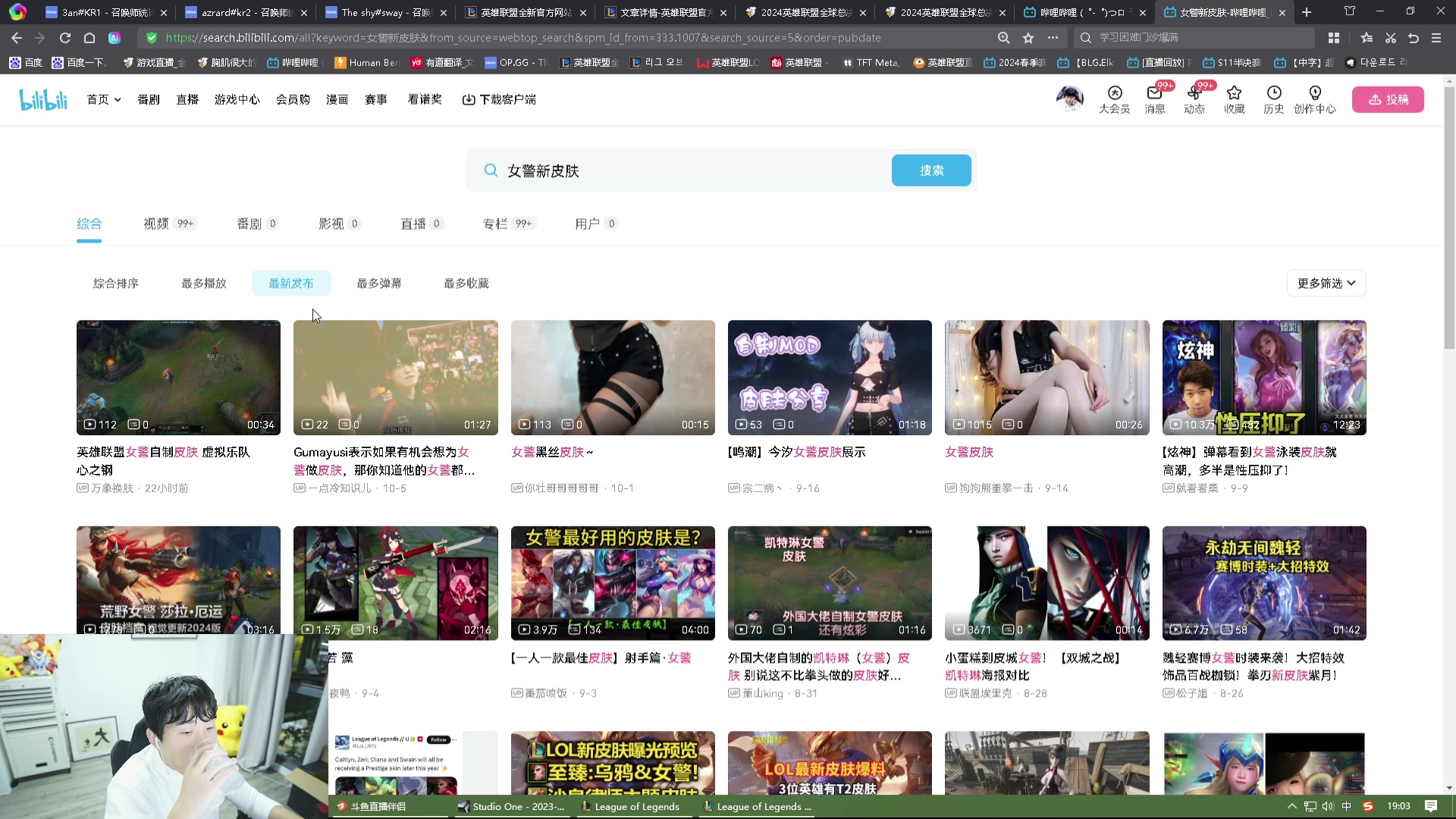Click the browser back arrow
Viewport: 1456px width, 819px height.
click(17, 37)
